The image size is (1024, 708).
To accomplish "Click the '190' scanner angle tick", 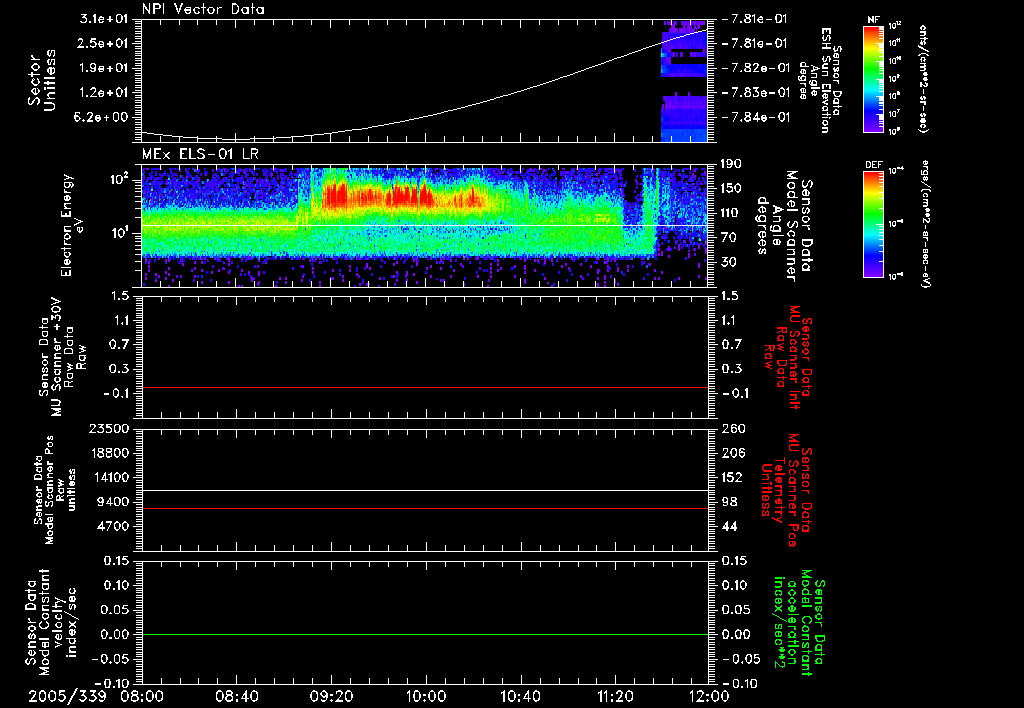I will [732, 164].
